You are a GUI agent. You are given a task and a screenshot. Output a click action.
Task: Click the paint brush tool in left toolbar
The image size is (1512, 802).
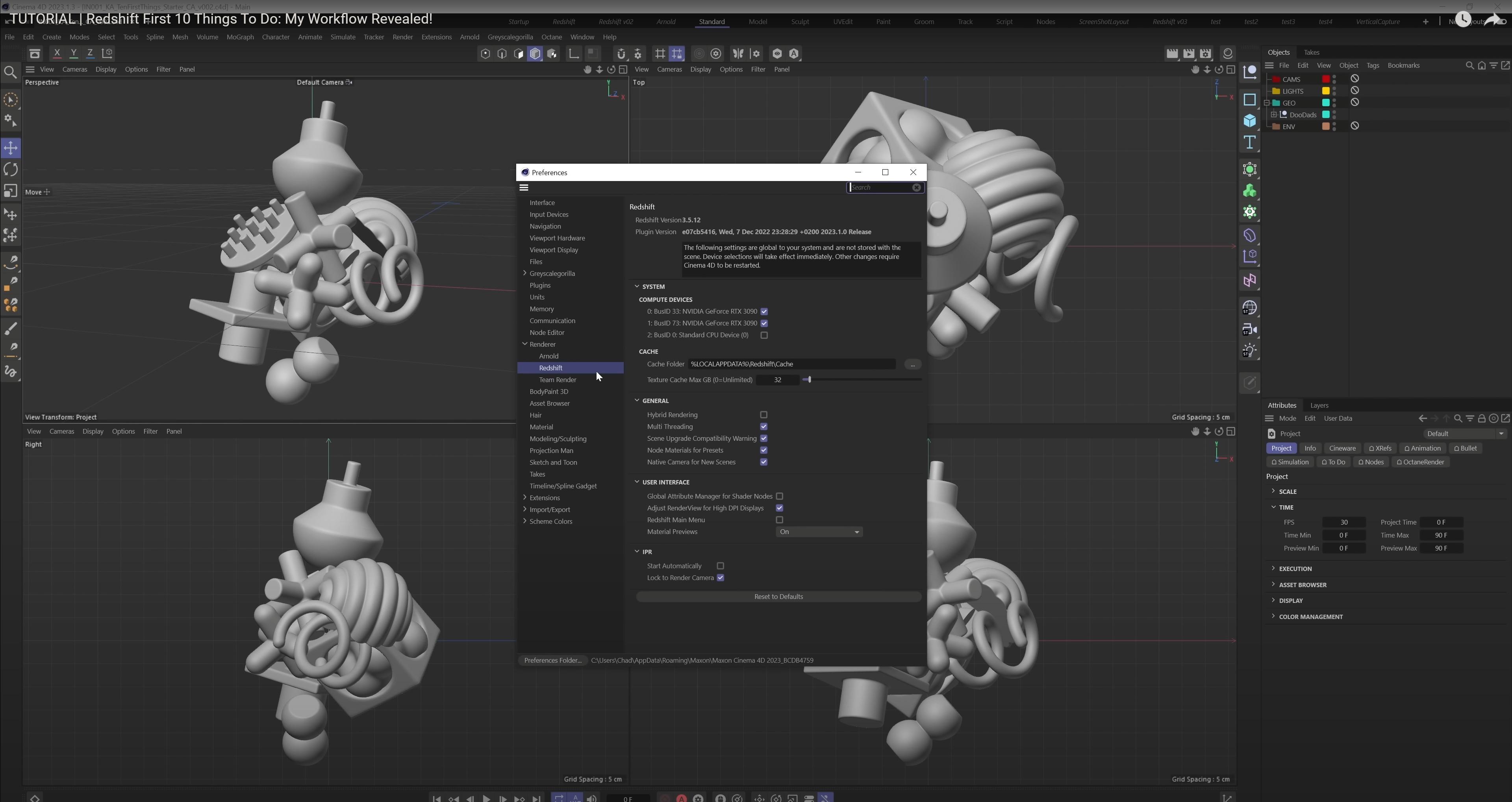(x=11, y=329)
